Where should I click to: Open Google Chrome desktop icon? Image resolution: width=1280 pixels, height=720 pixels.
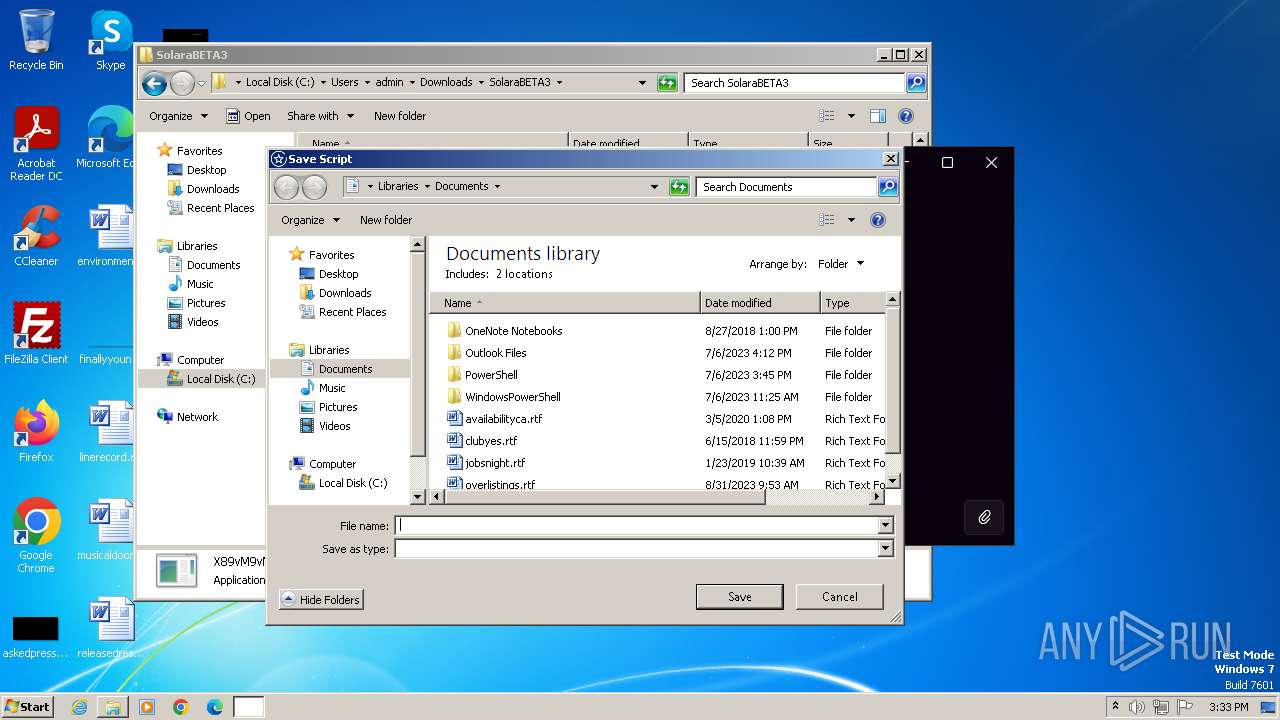[x=36, y=535]
